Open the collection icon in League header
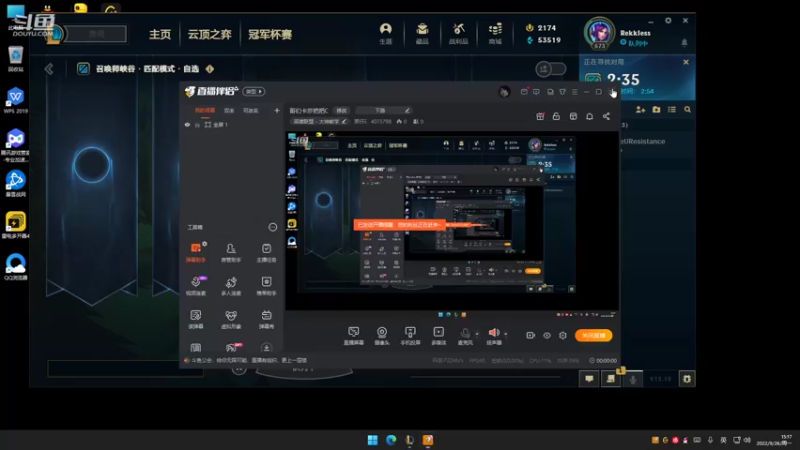Viewport: 800px width, 450px height. (422, 33)
